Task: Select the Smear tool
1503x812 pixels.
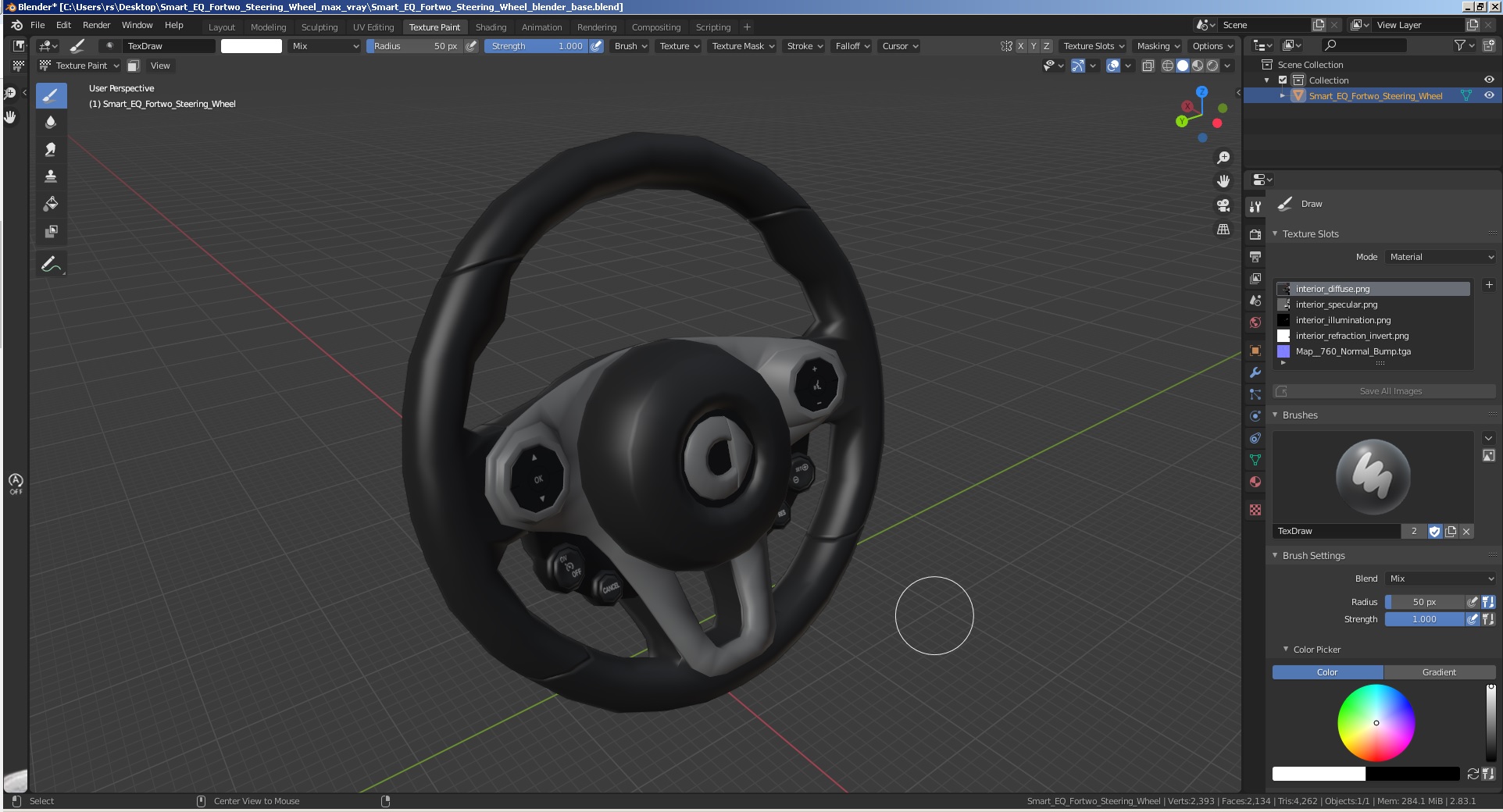Action: 51,149
